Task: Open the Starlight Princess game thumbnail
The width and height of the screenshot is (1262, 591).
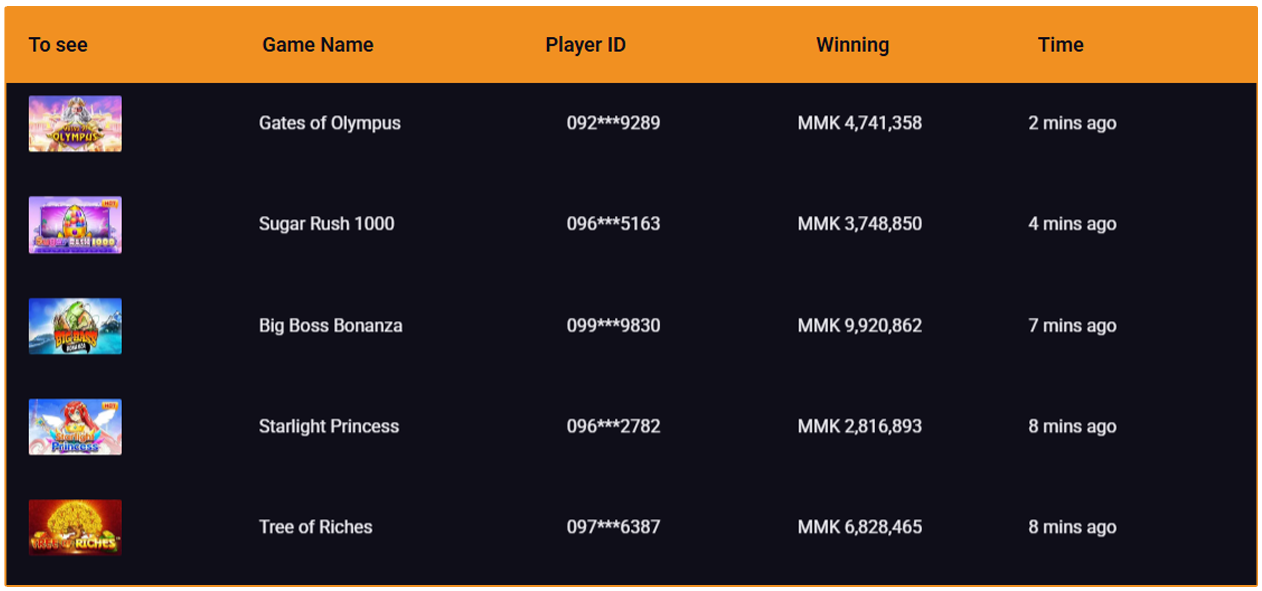Action: [x=75, y=427]
